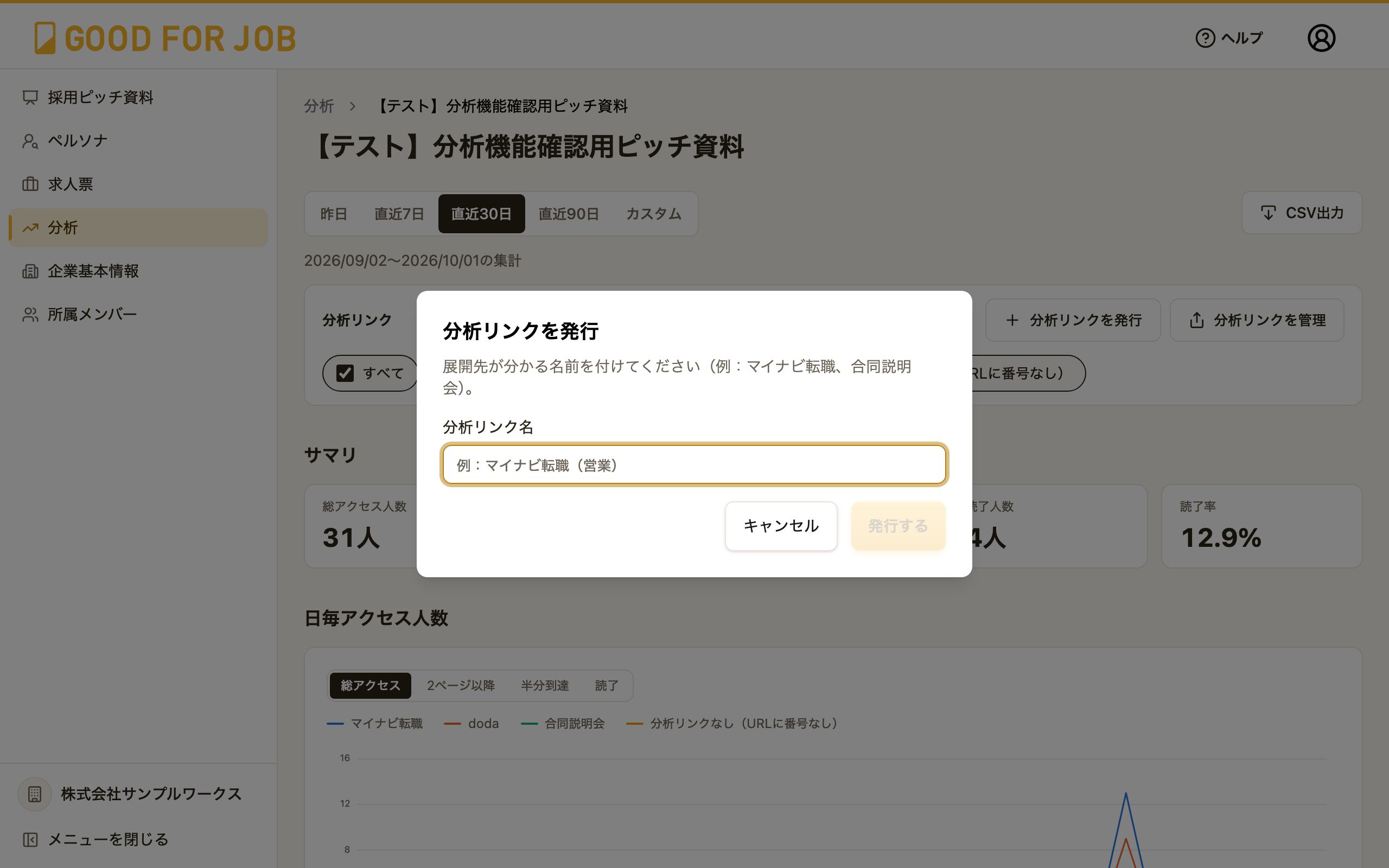Select the カスタム period tab
Viewport: 1389px width, 868px height.
click(x=653, y=214)
